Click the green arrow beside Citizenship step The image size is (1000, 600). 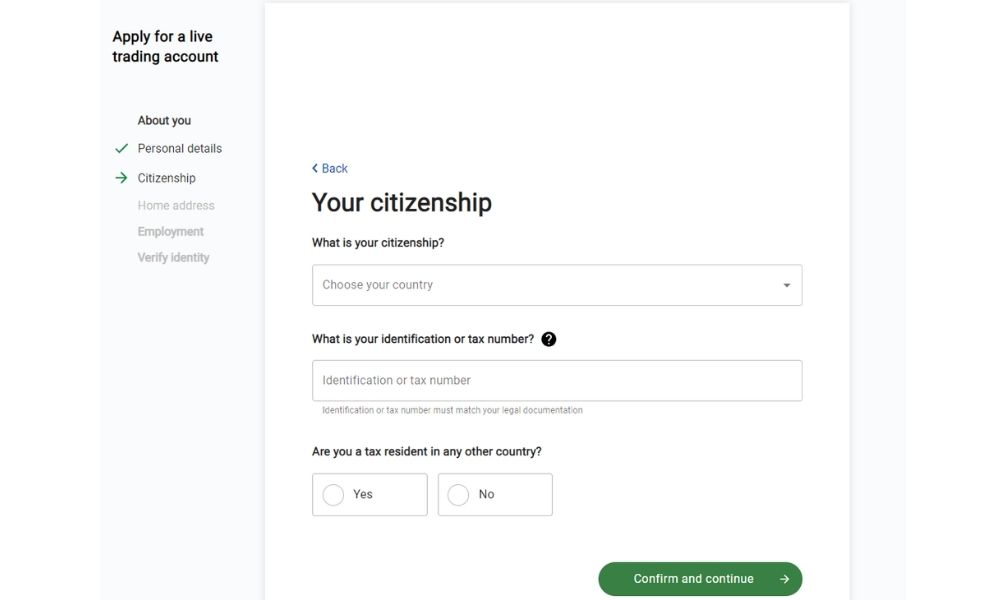click(x=122, y=178)
